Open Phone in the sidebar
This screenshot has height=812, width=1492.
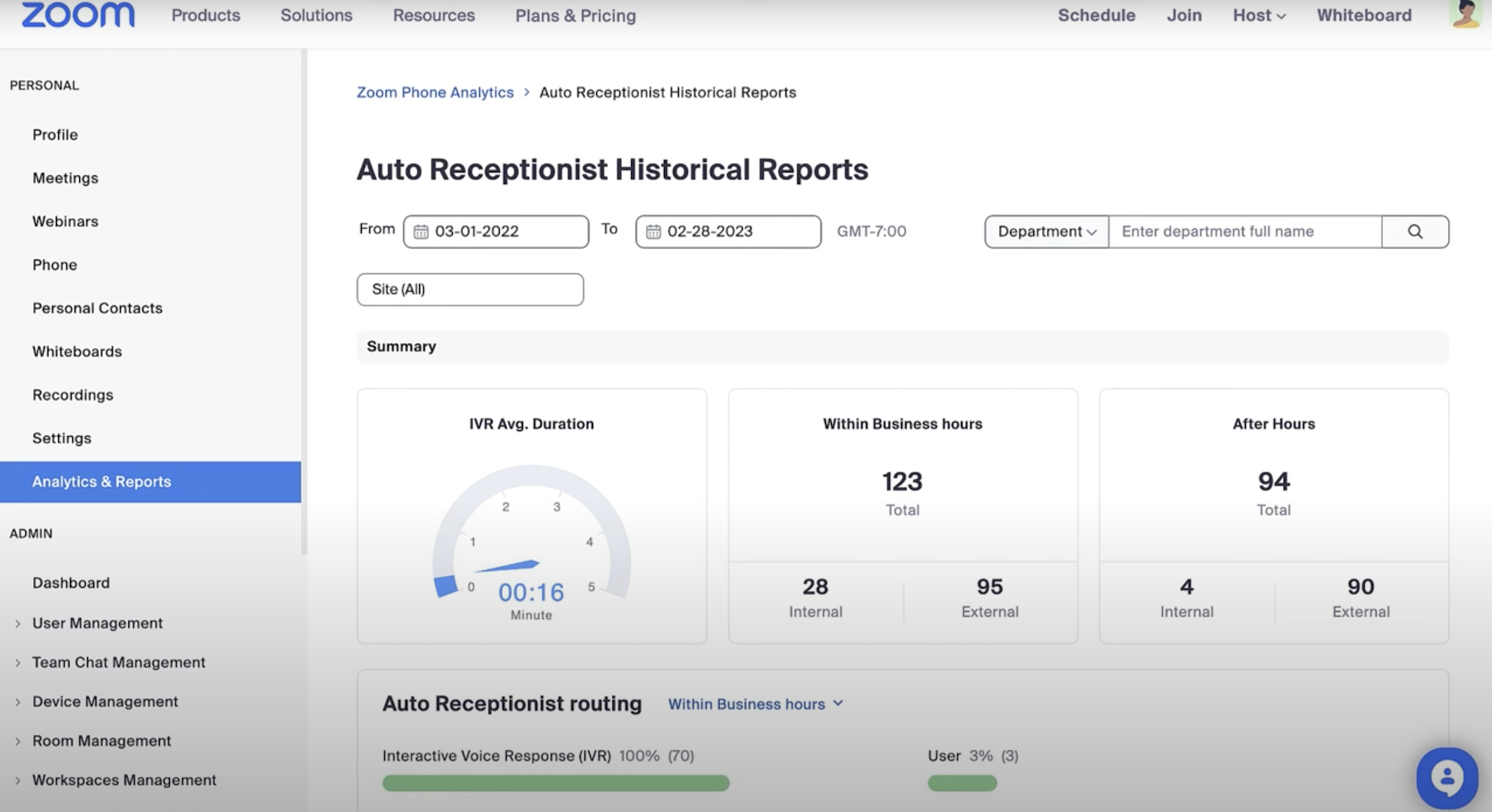[x=54, y=265]
